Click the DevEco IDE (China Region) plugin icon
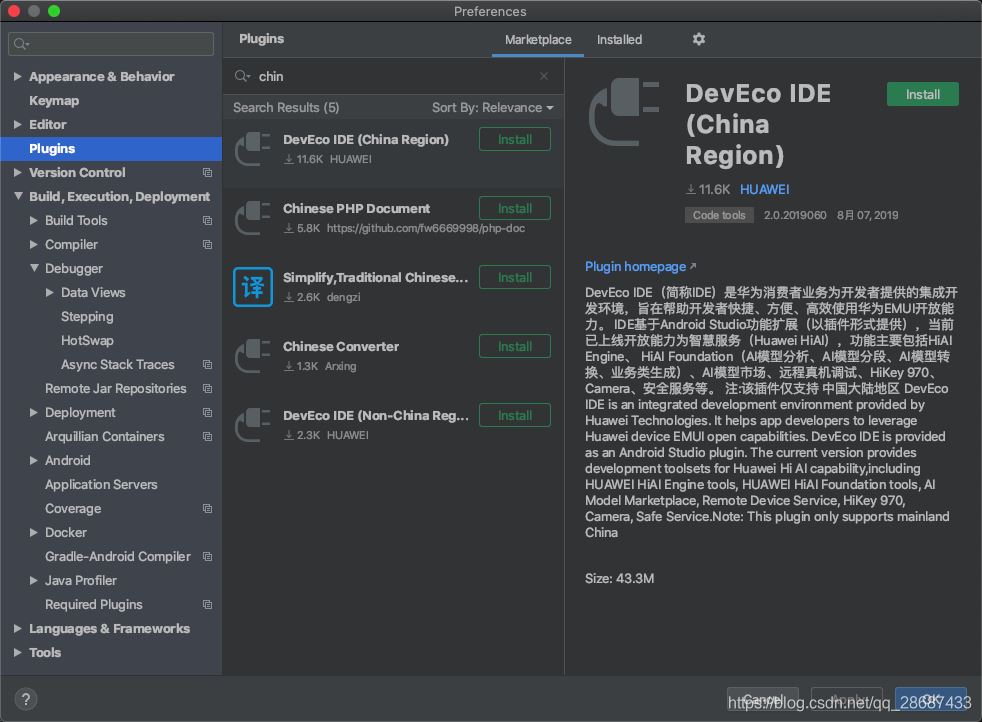Screen dimensions: 982x722 [x=252, y=149]
